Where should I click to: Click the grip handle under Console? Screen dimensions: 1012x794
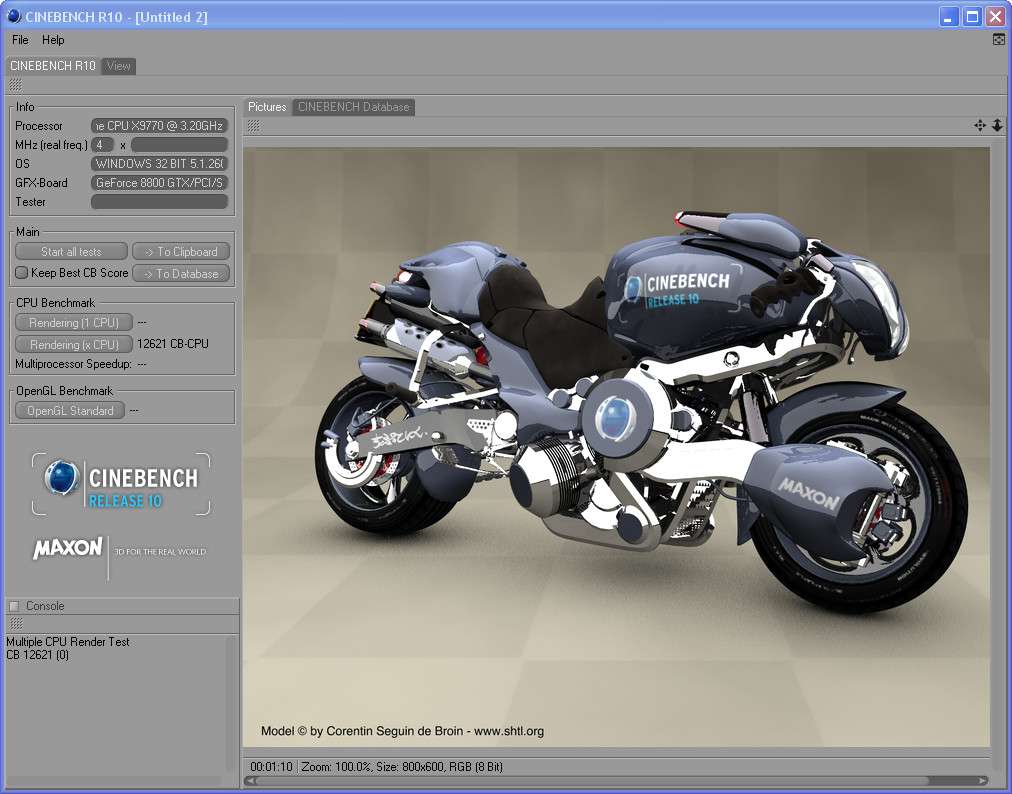click(x=16, y=623)
